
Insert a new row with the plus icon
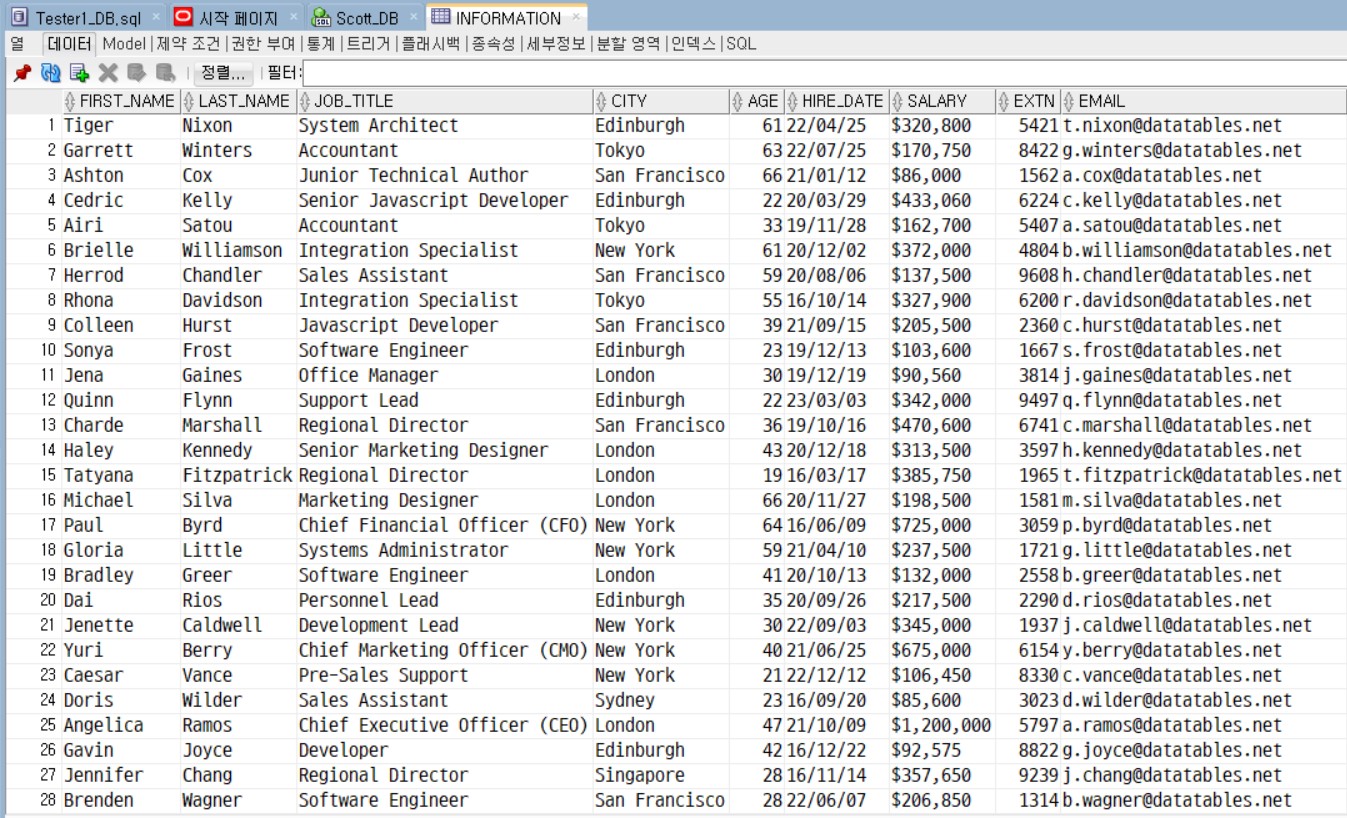79,73
